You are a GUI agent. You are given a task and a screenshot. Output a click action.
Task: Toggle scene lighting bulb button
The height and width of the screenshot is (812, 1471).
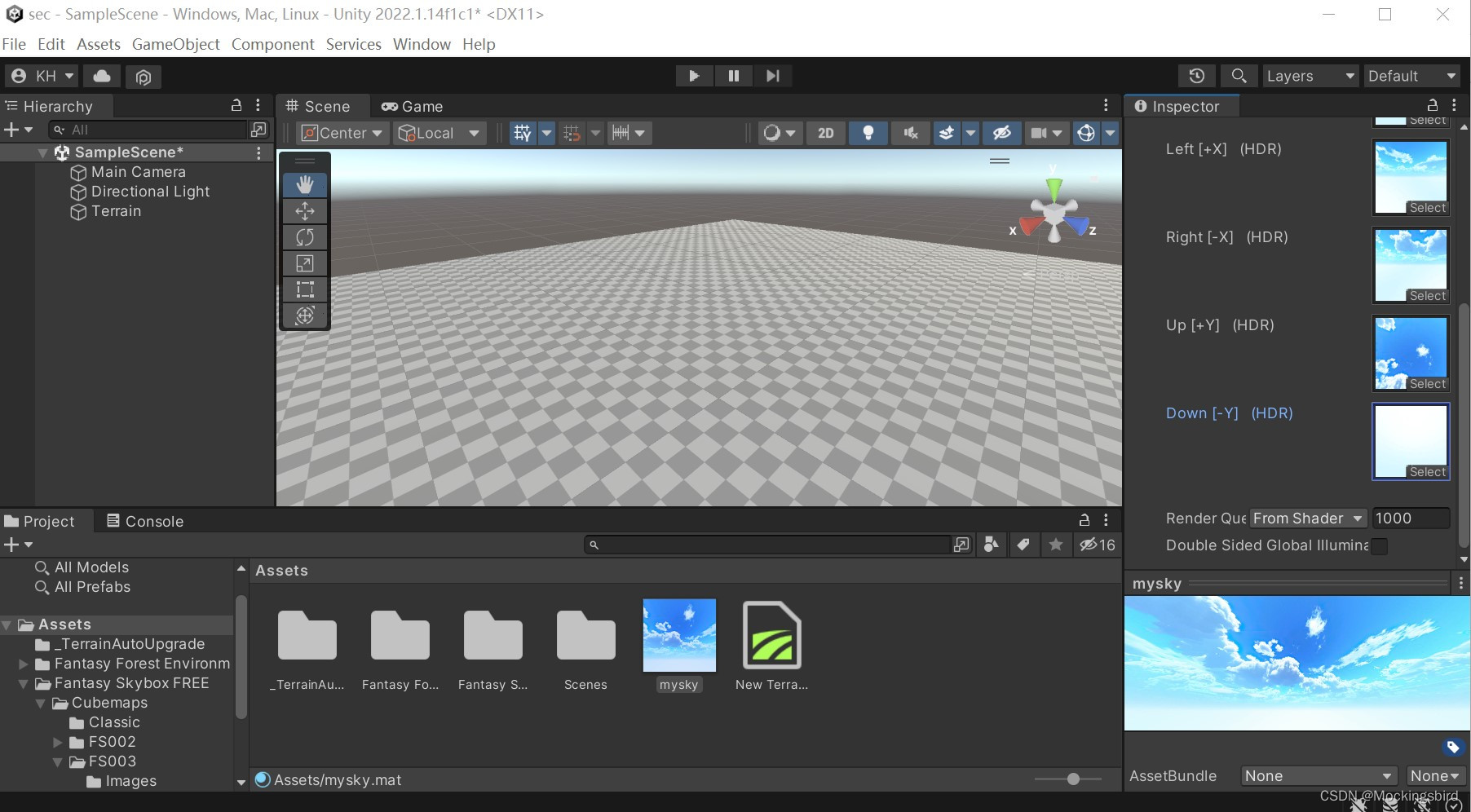click(x=868, y=133)
